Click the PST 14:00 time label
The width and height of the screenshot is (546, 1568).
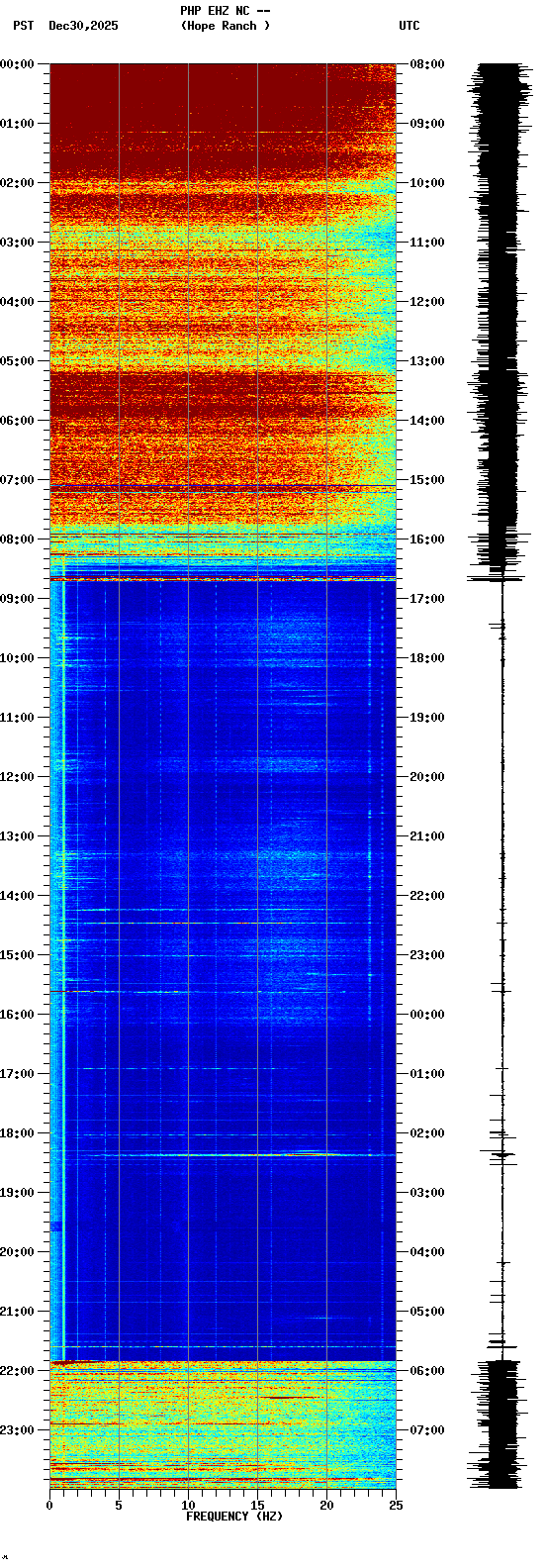[18, 896]
